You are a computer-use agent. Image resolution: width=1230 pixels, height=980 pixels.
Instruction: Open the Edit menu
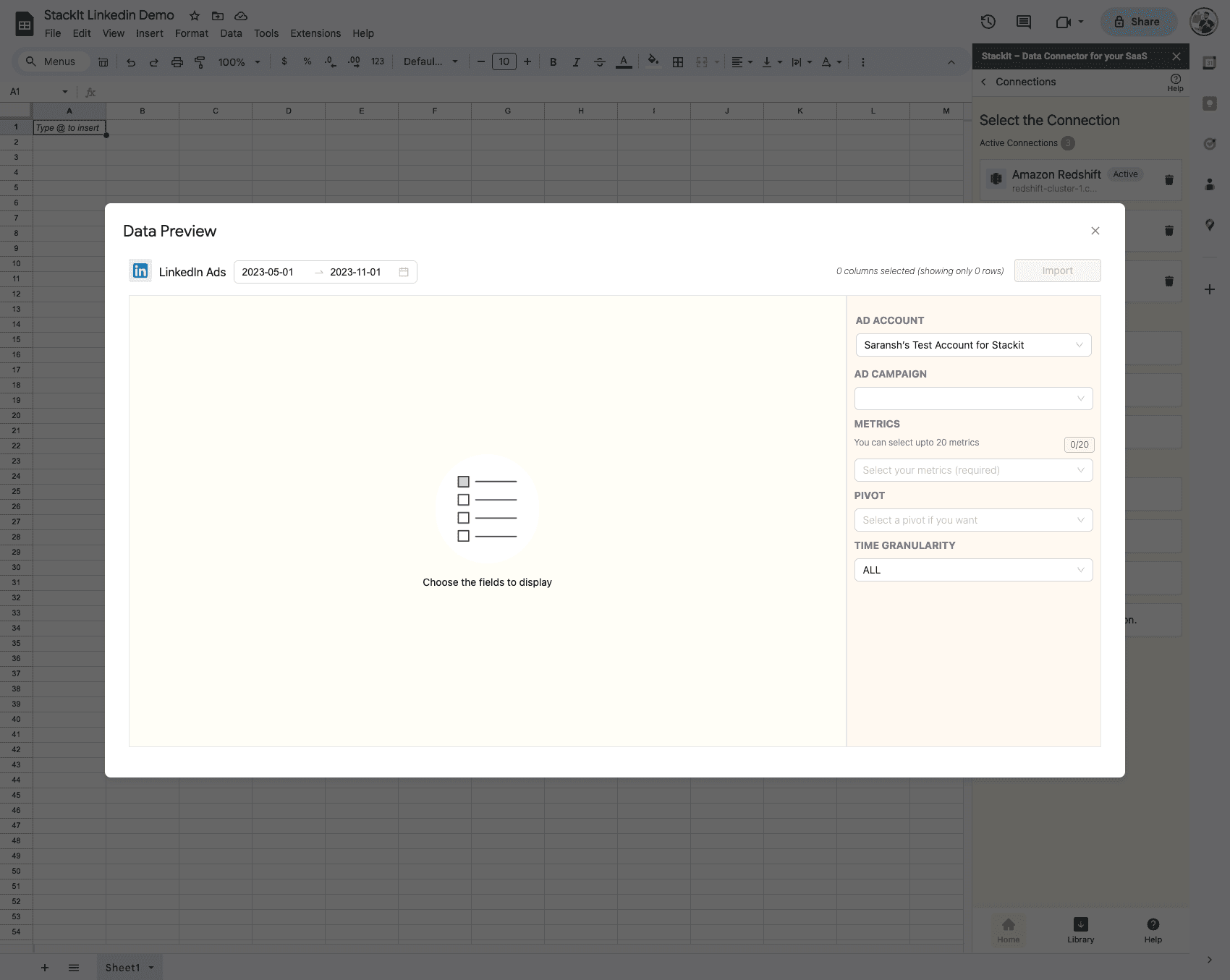82,33
